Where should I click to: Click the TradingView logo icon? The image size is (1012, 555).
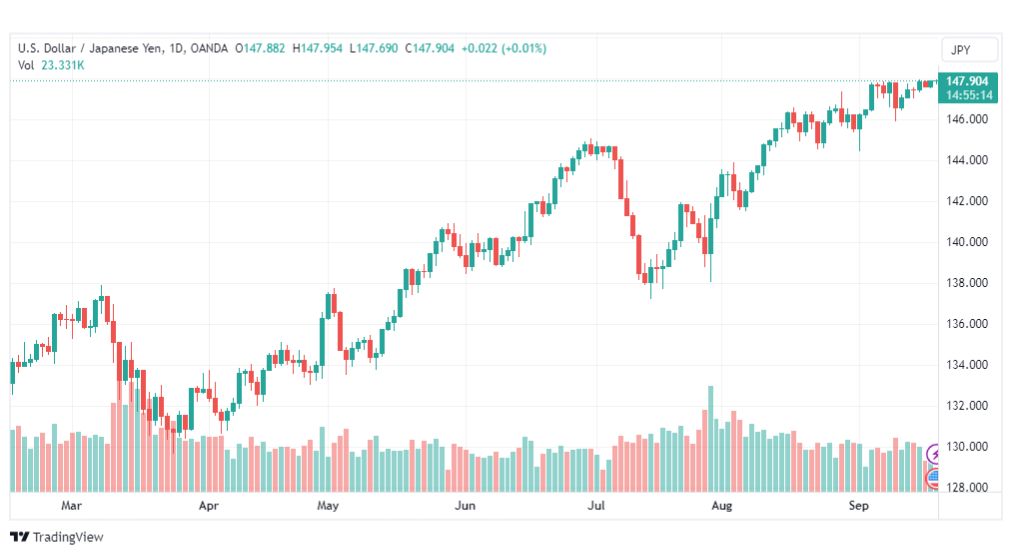point(19,537)
